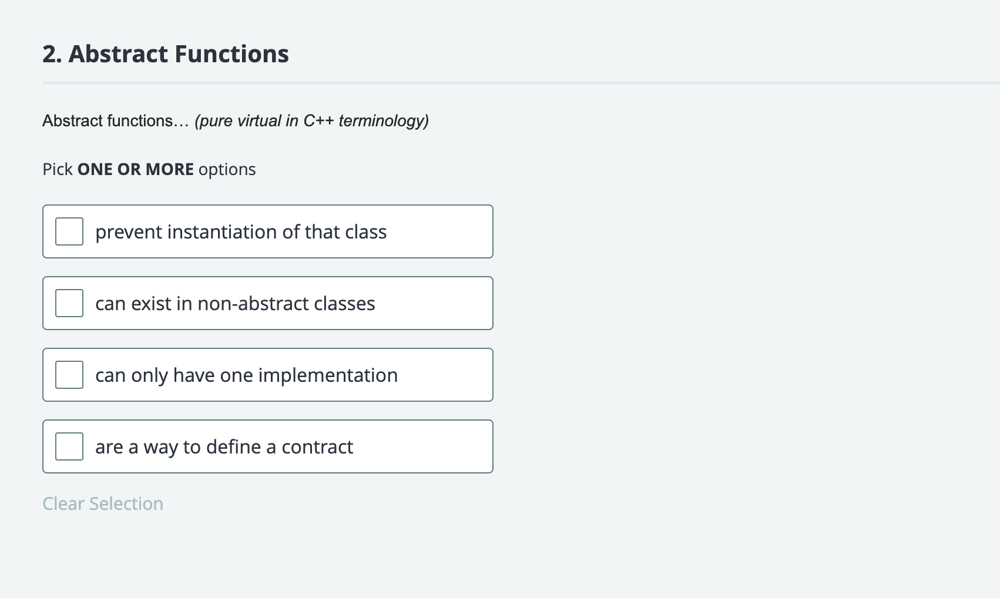Click the 'Abstract functions…' question prompt text
Viewport: 1000px width, 598px height.
[116, 120]
